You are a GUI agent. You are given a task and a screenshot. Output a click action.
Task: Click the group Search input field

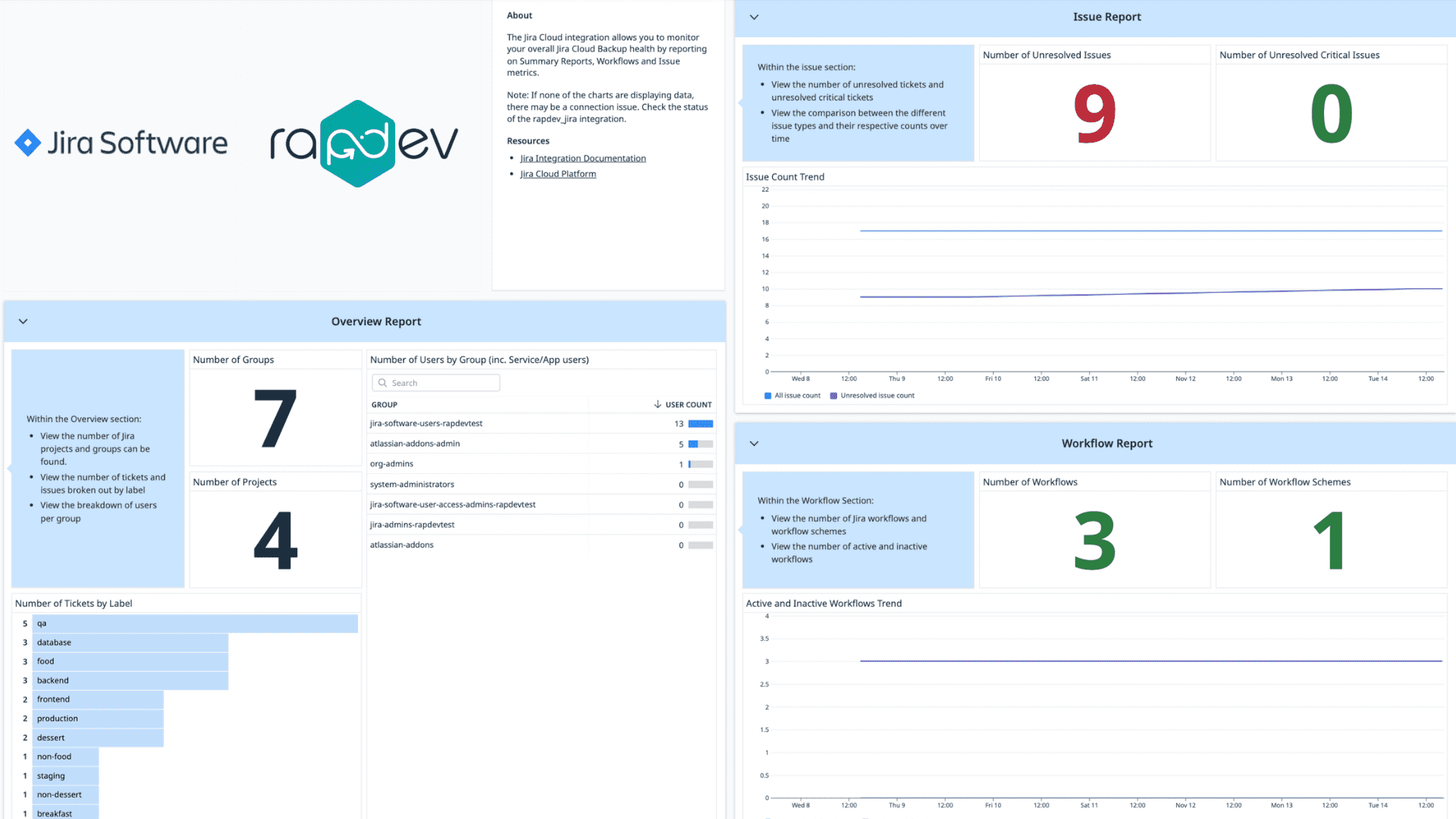tap(436, 383)
